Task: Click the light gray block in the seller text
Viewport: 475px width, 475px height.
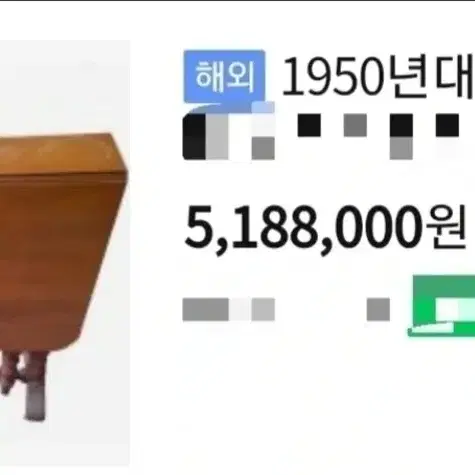Action: [263, 310]
